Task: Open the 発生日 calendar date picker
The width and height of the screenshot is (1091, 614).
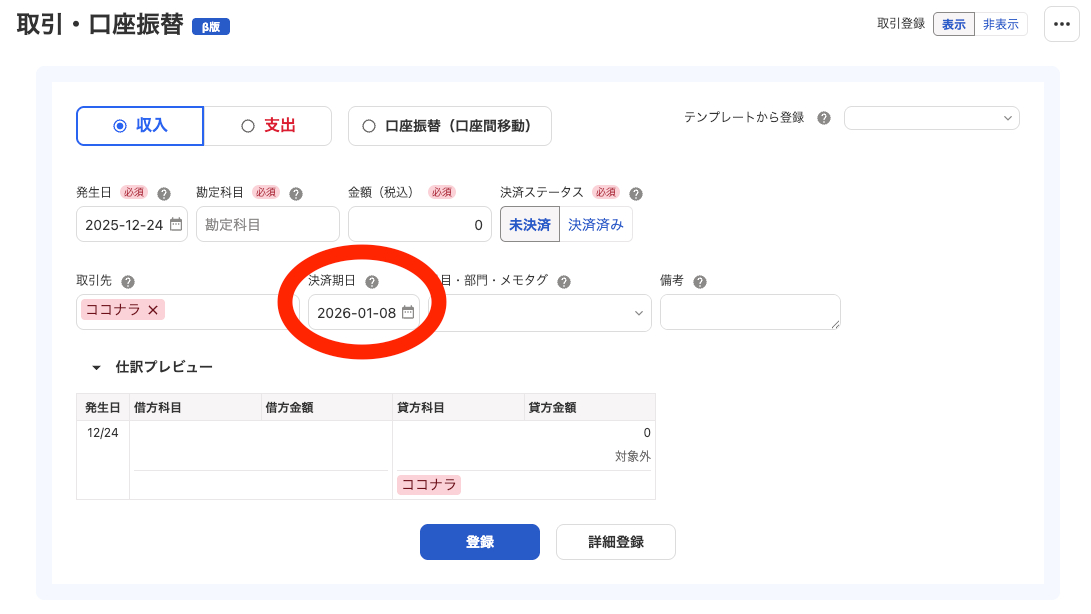Action: click(x=176, y=224)
